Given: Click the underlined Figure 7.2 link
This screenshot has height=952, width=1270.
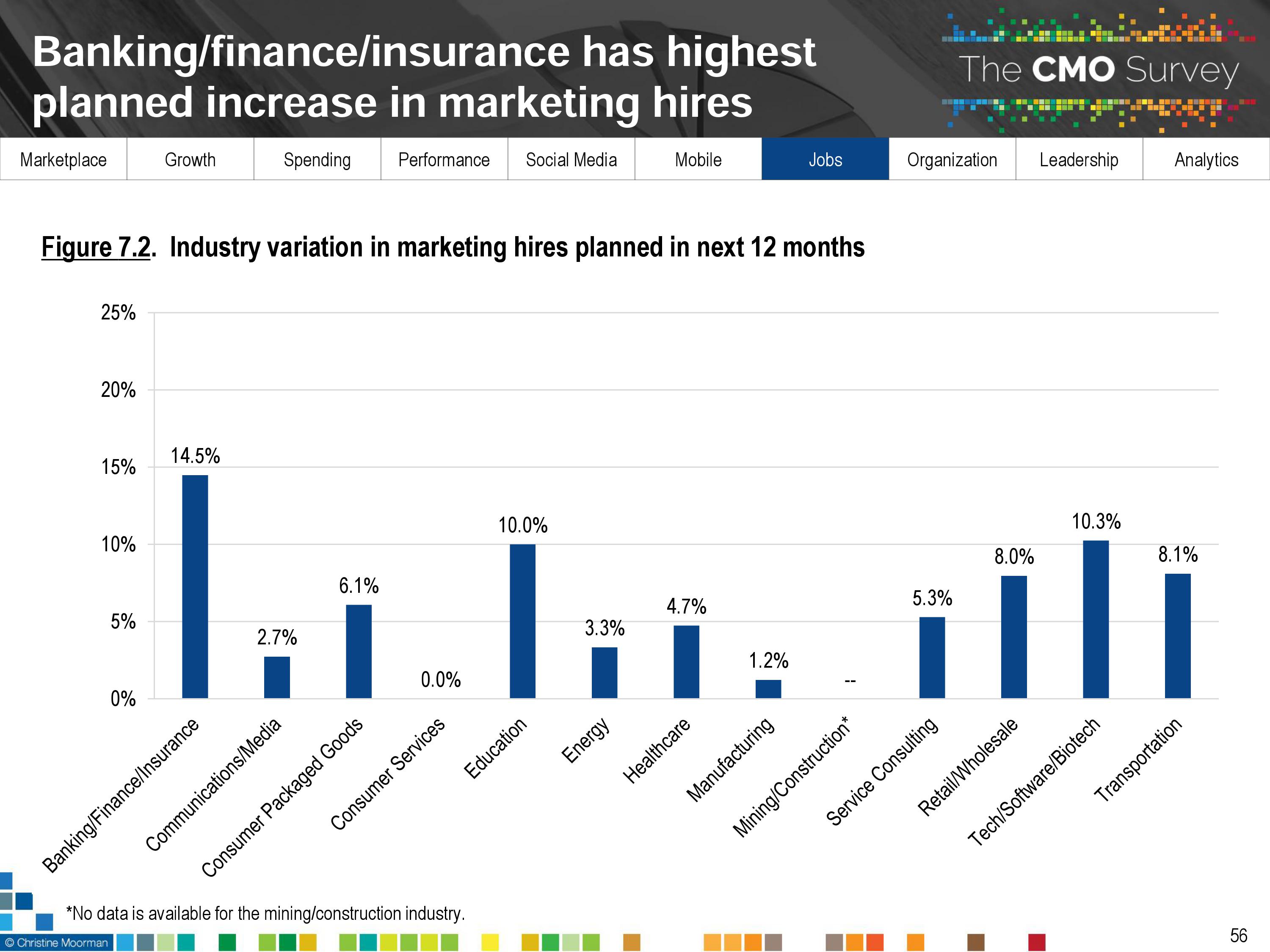Looking at the screenshot, I should point(96,248).
